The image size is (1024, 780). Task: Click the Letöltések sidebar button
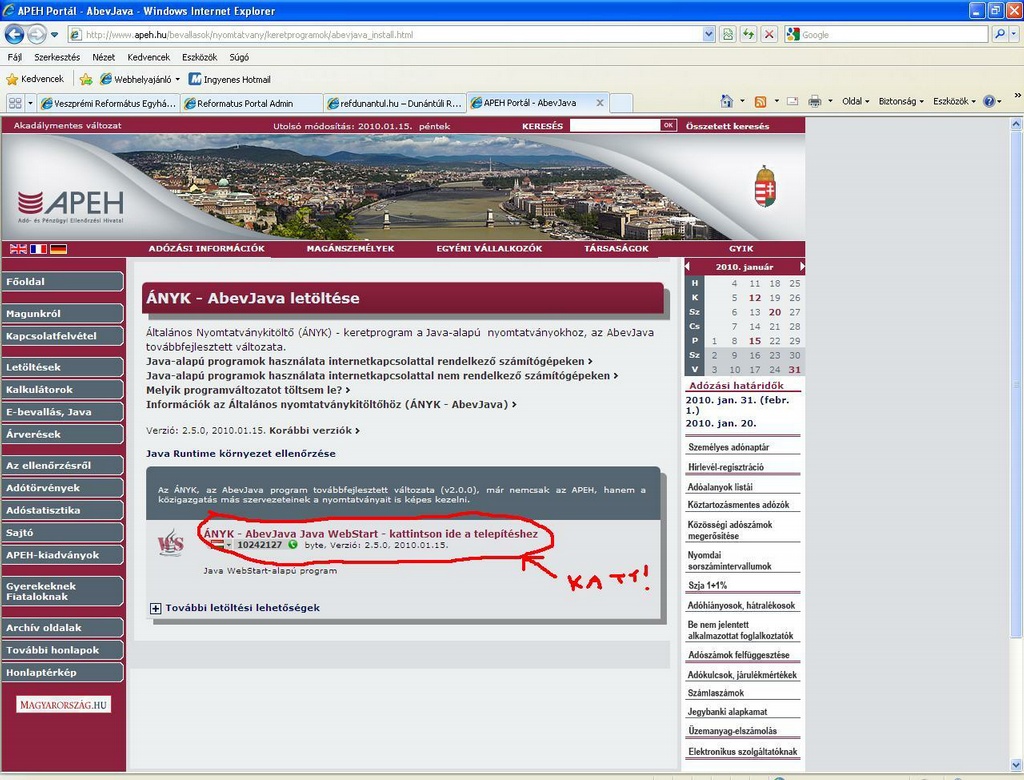click(63, 367)
